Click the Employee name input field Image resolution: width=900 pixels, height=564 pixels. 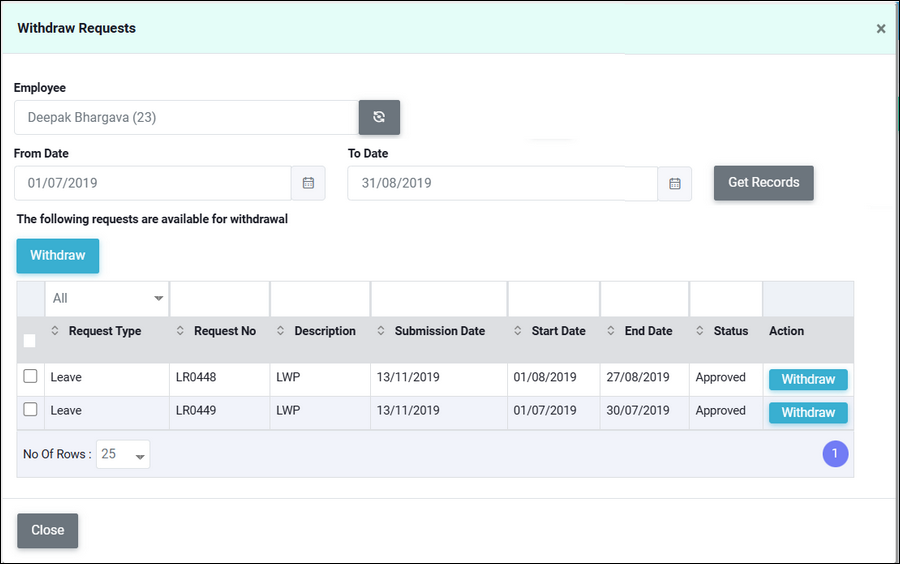186,117
